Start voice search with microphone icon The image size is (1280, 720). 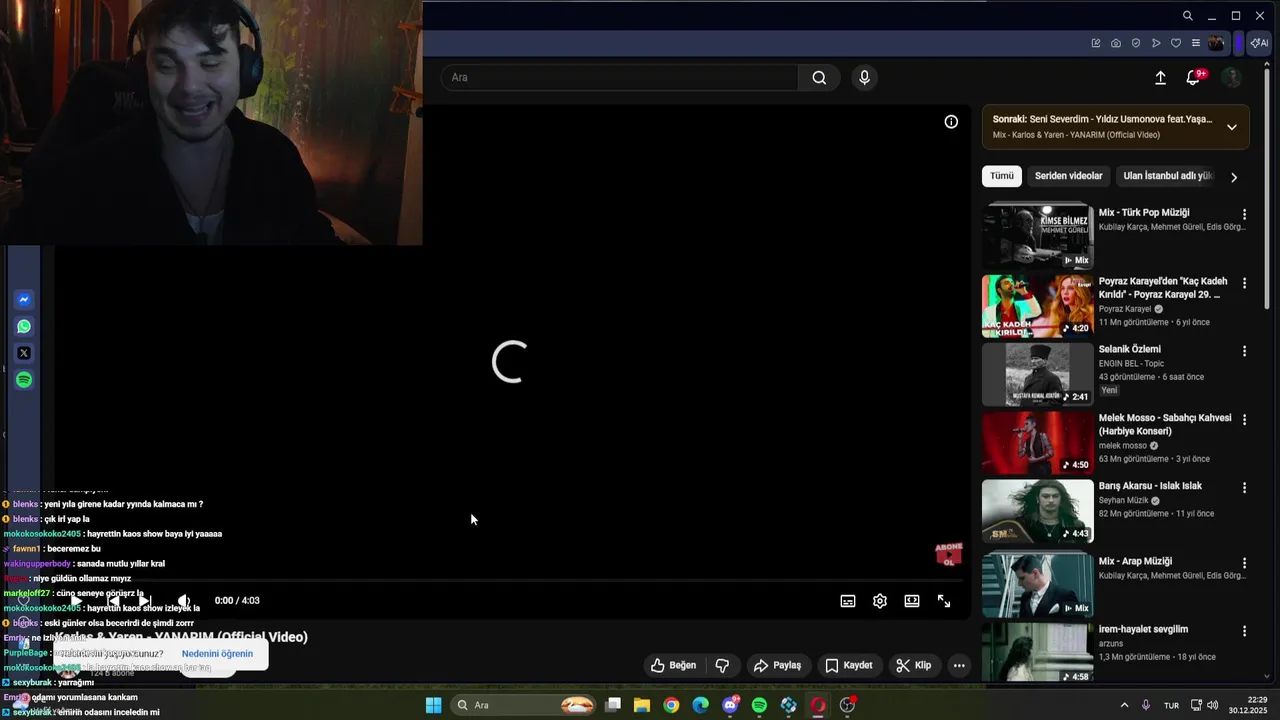click(x=865, y=78)
